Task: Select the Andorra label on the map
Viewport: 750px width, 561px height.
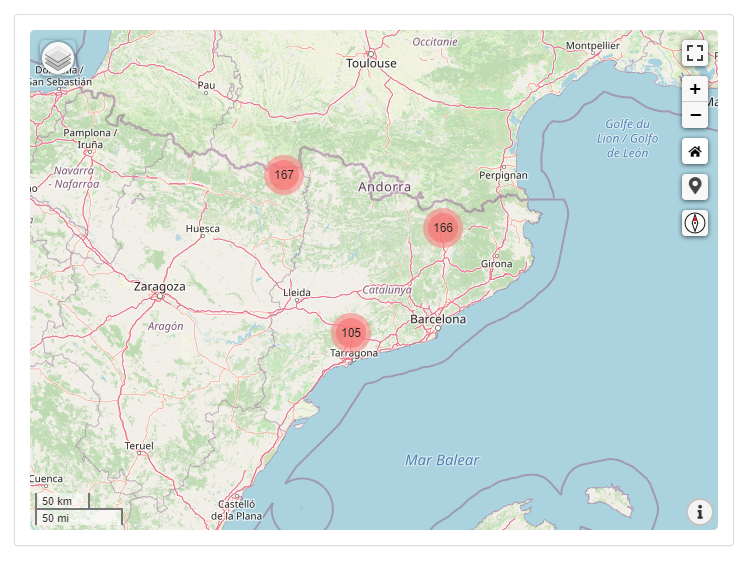Action: 385,187
